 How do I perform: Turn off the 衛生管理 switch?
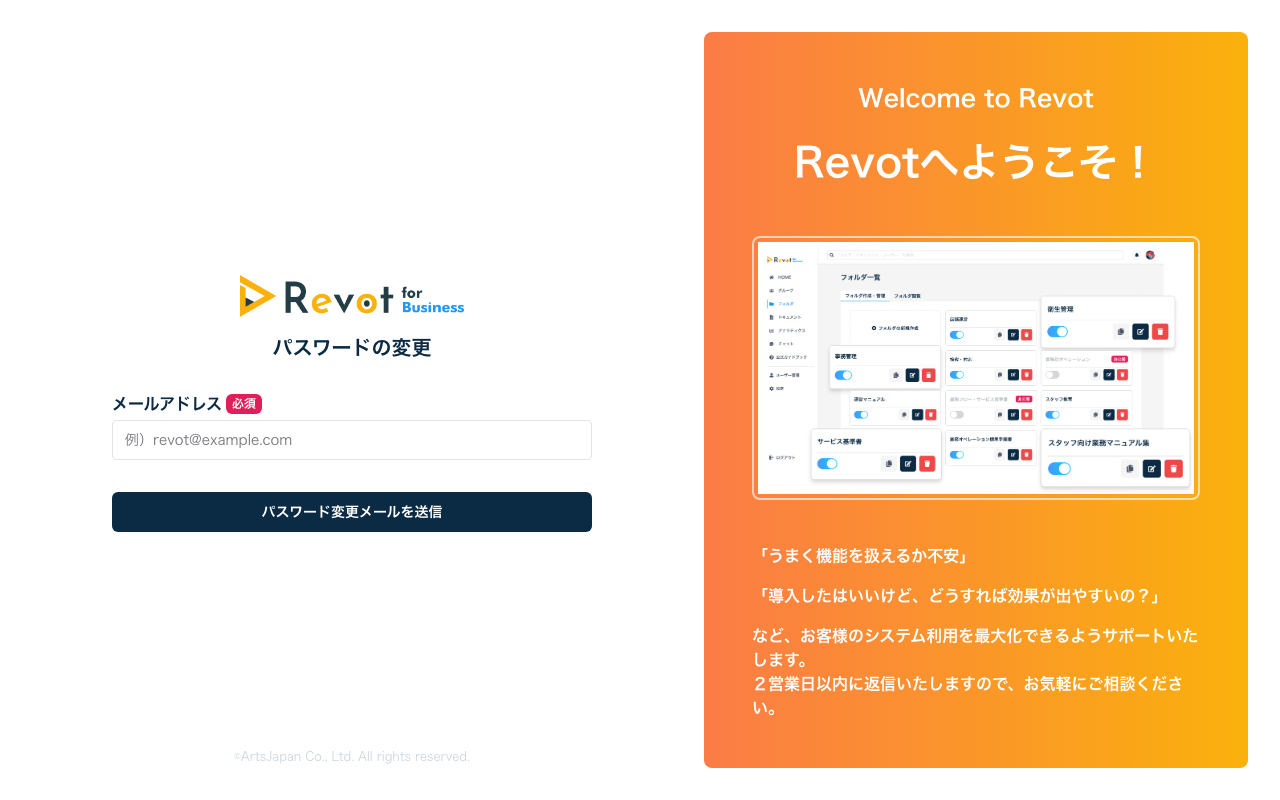[x=1058, y=332]
